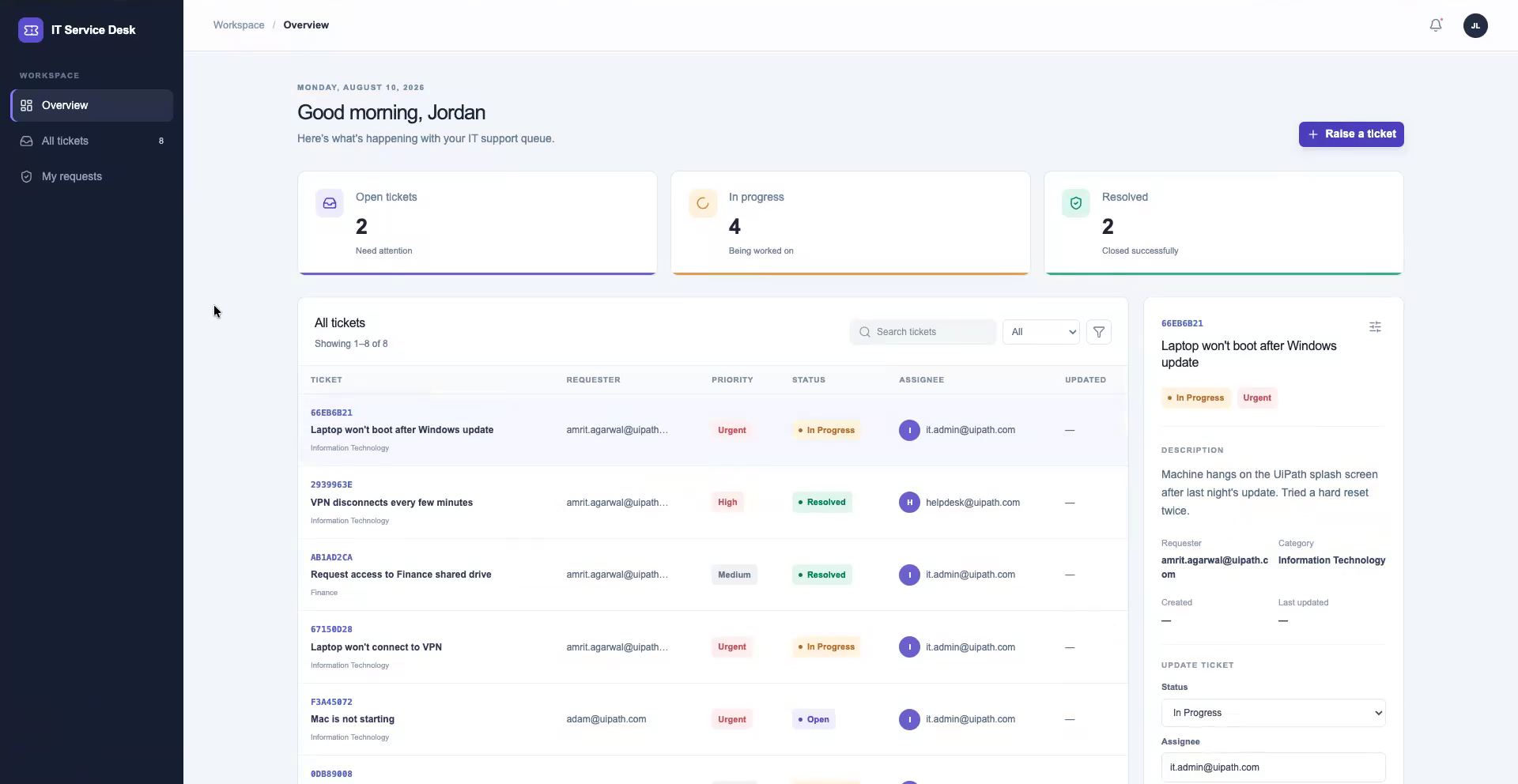The image size is (1518, 784).
Task: Expand the Status dropdown set to In Progress
Action: point(1273,713)
